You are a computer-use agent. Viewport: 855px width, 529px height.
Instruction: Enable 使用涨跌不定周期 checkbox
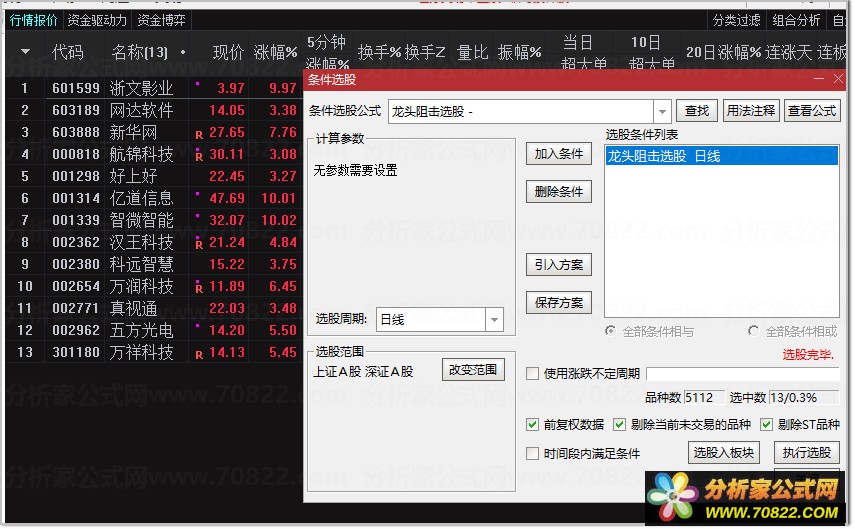[532, 374]
